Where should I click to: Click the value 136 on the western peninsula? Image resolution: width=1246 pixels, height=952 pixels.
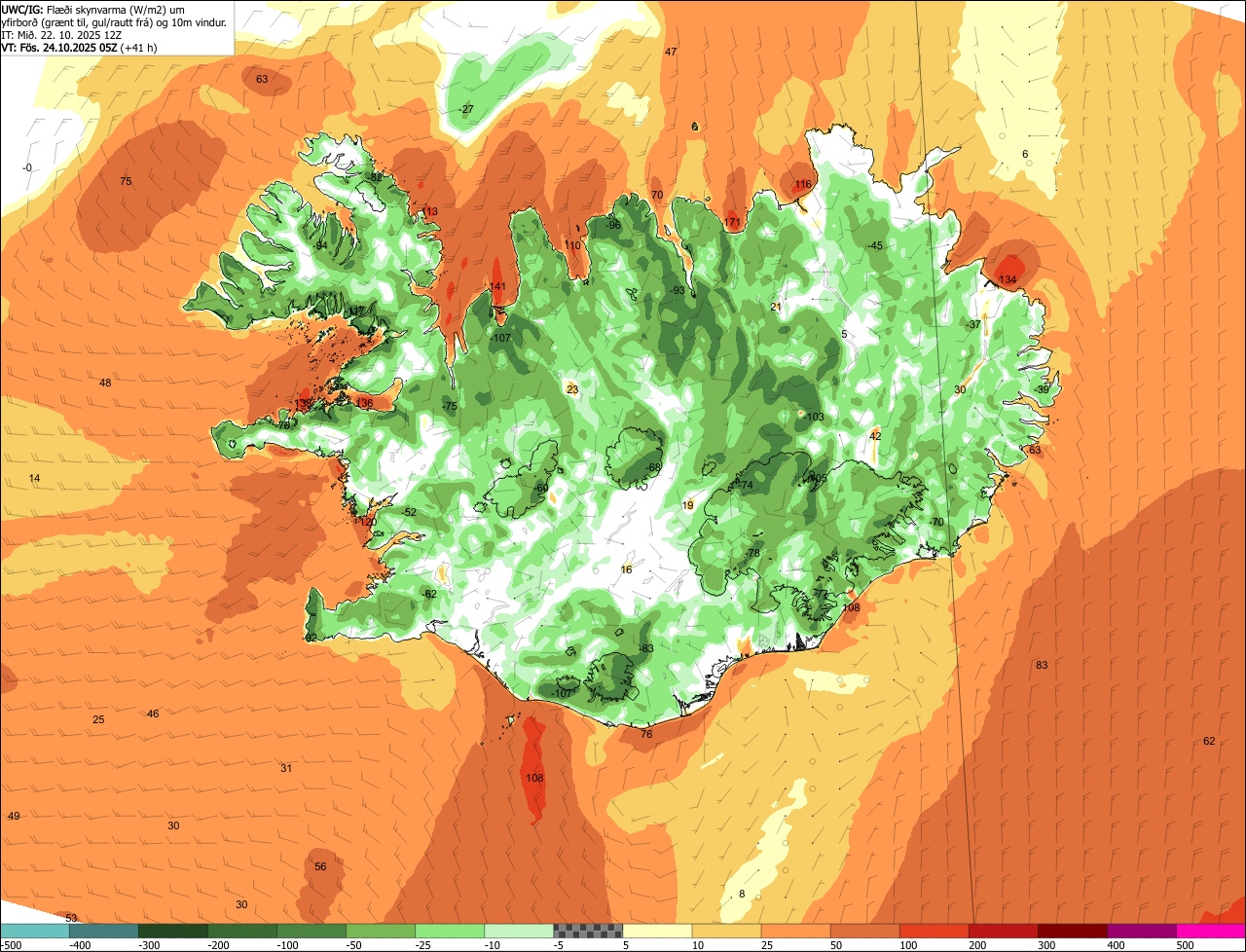click(x=364, y=404)
